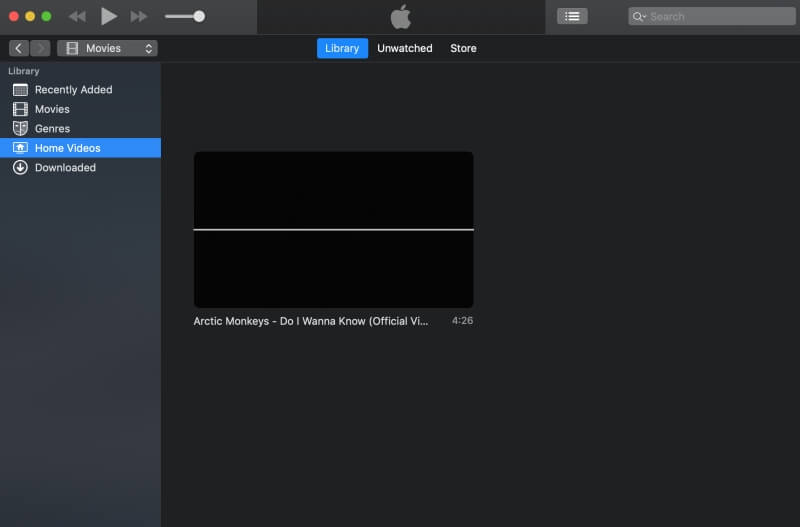The image size is (800, 527).
Task: Click the film strip icon in media picker
Action: point(72,48)
